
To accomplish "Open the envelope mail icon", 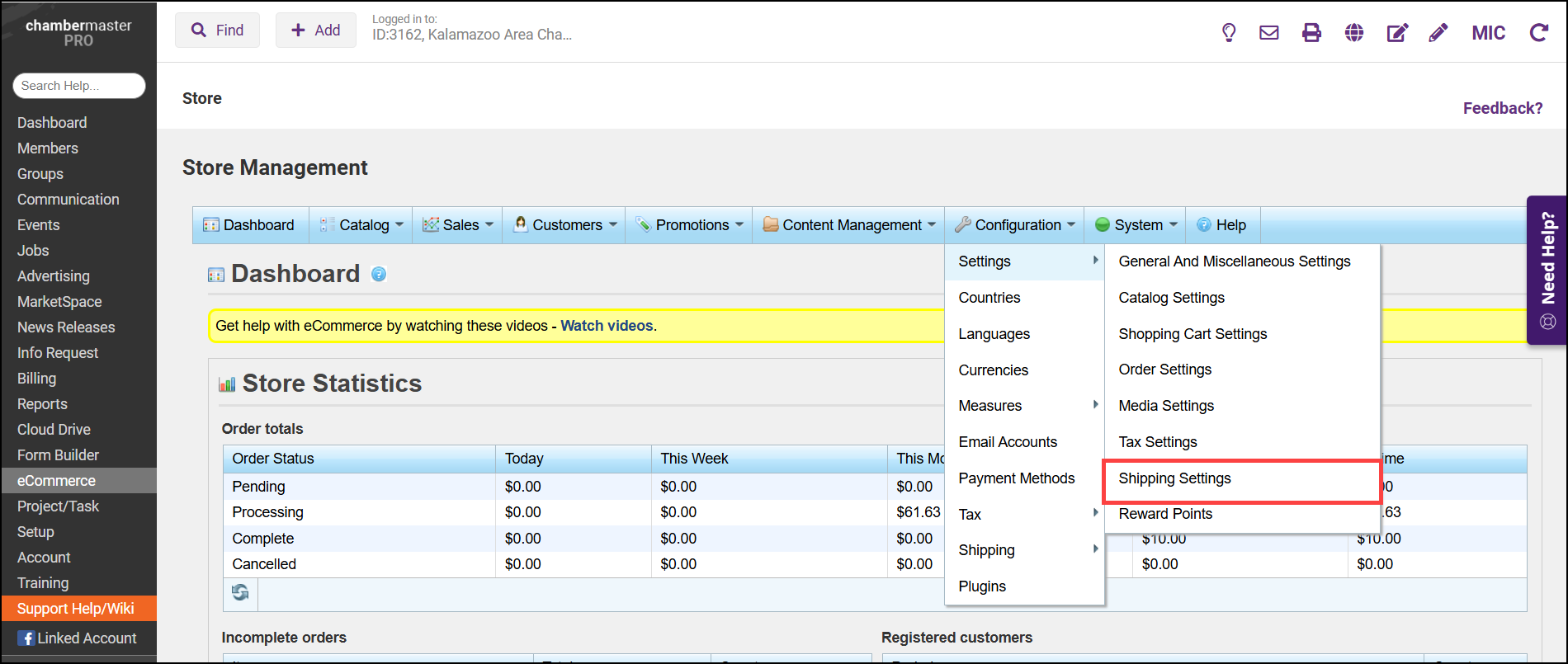I will [x=1269, y=33].
